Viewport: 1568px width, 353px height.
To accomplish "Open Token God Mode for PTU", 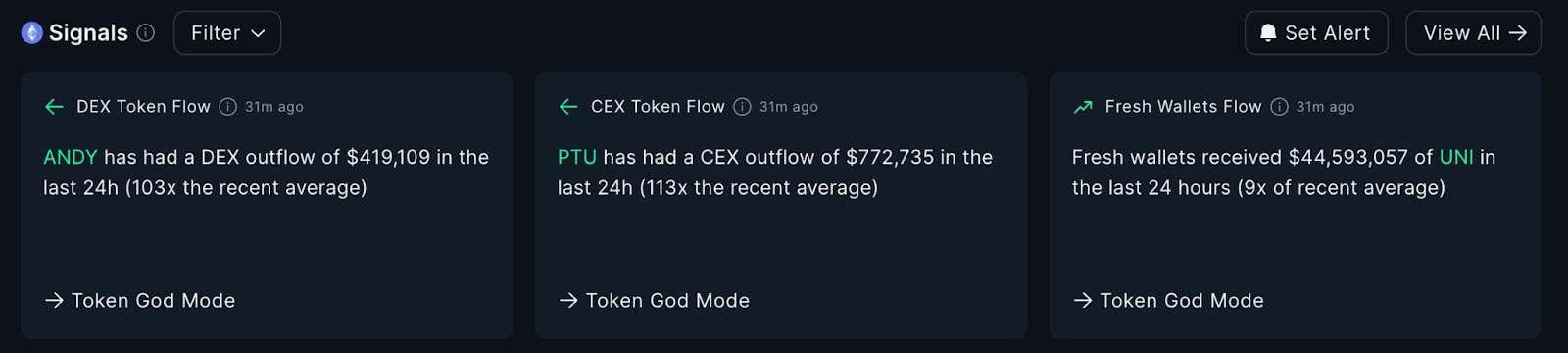I will pos(655,301).
